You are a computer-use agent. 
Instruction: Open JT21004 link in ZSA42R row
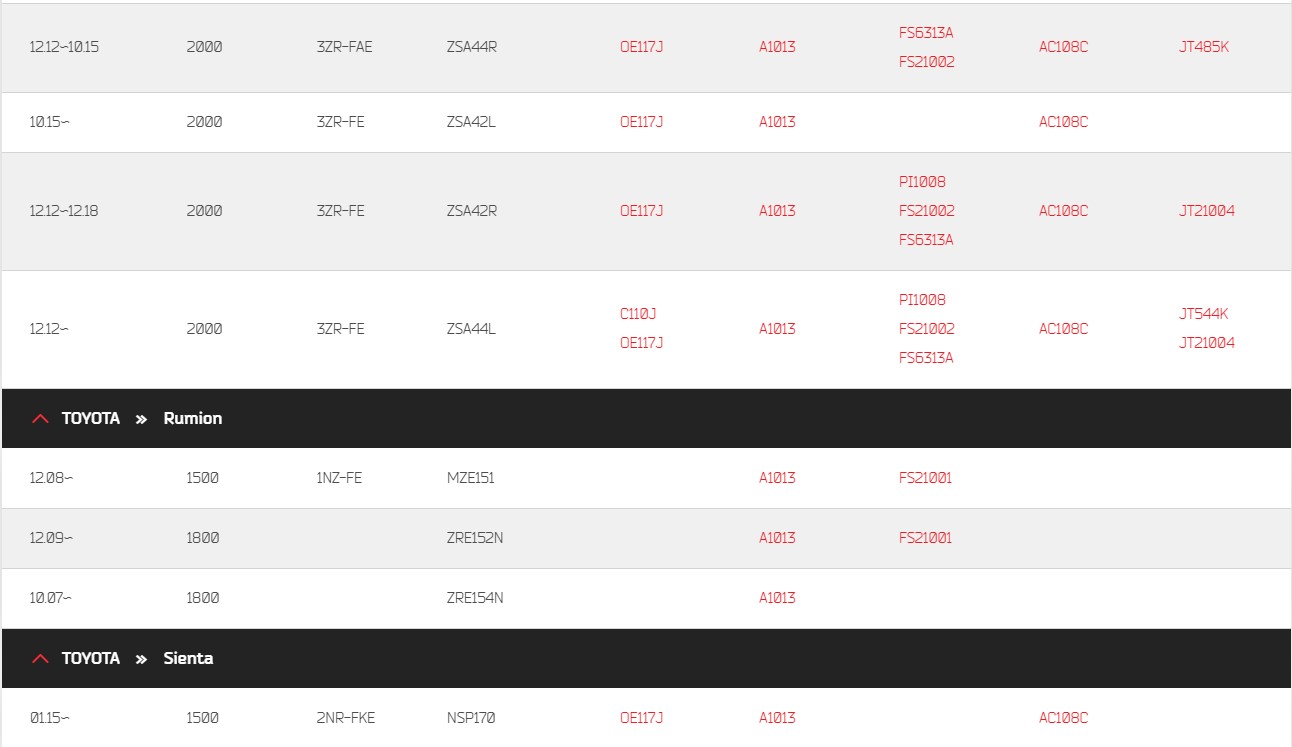point(1207,211)
